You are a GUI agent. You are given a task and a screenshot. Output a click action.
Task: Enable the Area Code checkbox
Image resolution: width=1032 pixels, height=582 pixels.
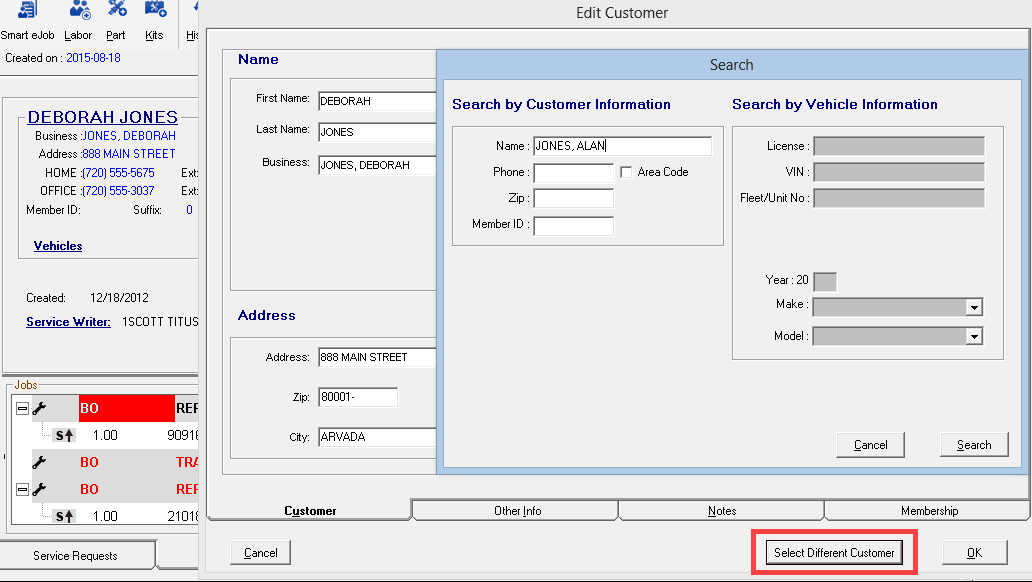(x=626, y=171)
